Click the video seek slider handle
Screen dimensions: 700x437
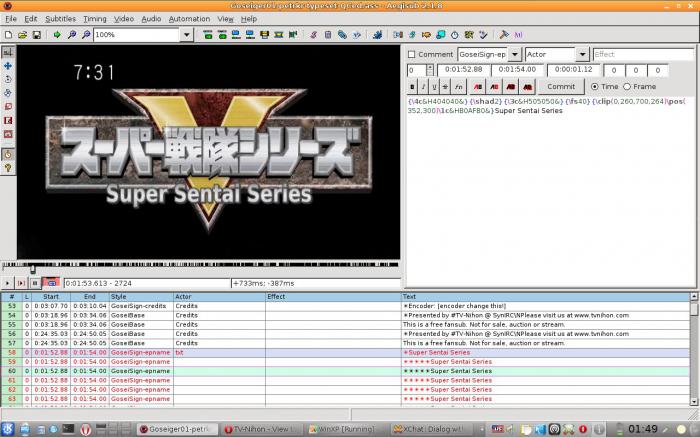click(x=33, y=269)
